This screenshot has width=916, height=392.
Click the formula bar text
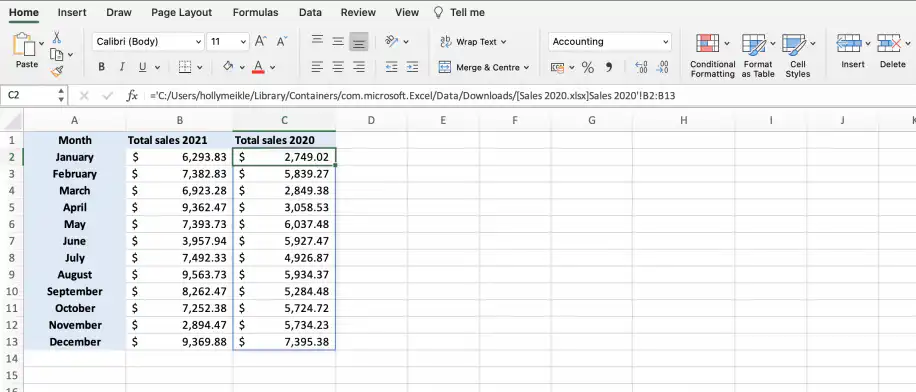(412, 96)
